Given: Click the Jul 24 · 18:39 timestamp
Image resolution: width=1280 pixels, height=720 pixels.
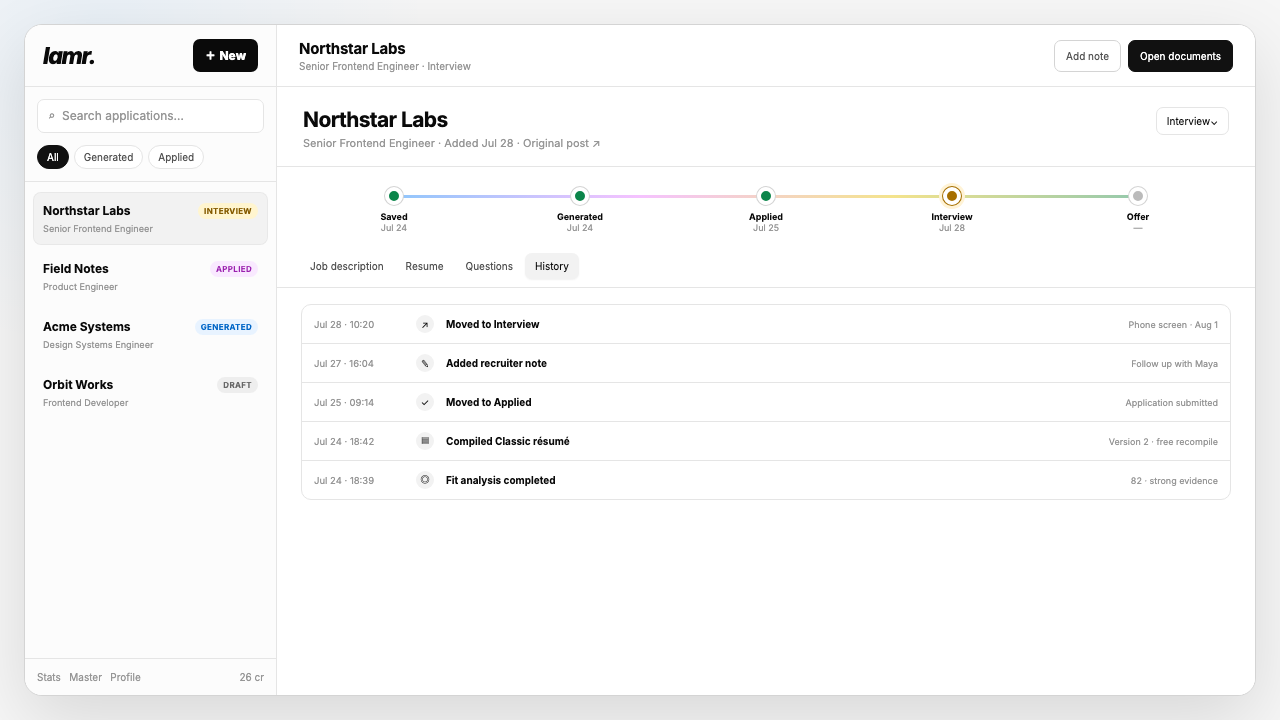Looking at the screenshot, I should [344, 481].
